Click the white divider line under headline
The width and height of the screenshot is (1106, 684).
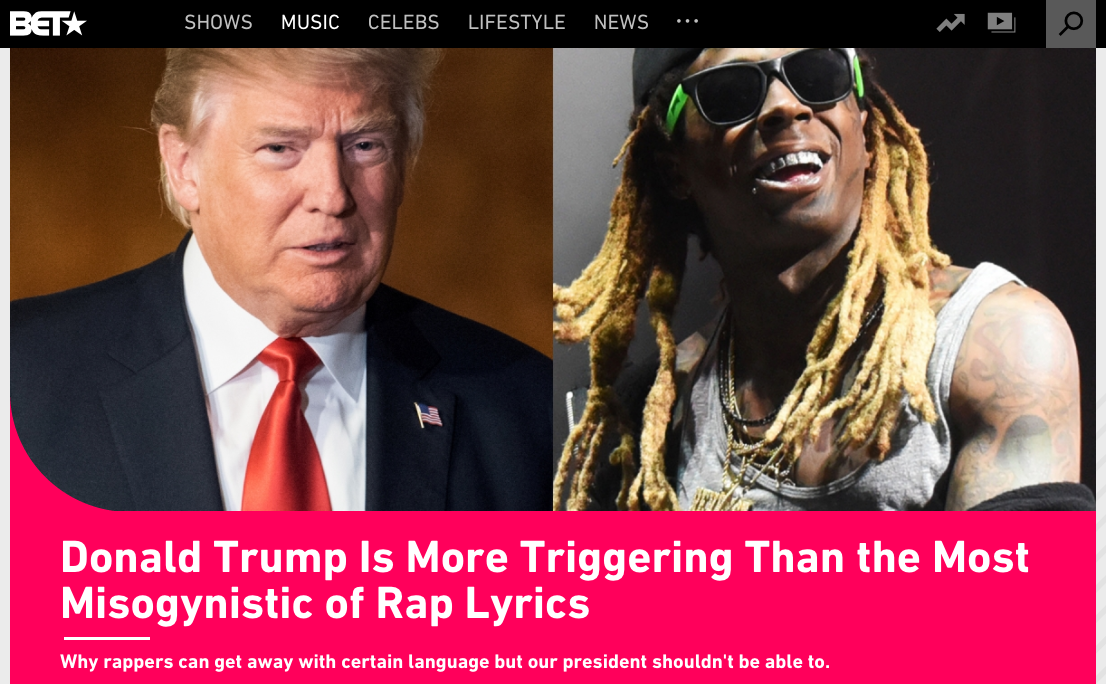[107, 638]
